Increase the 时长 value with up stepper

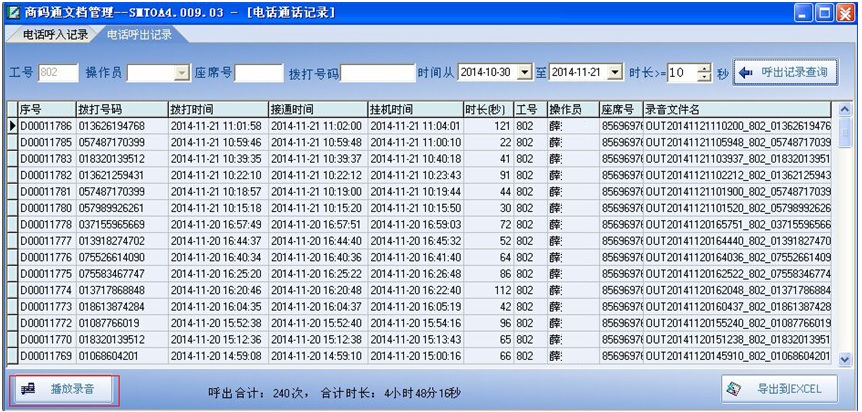point(690,68)
